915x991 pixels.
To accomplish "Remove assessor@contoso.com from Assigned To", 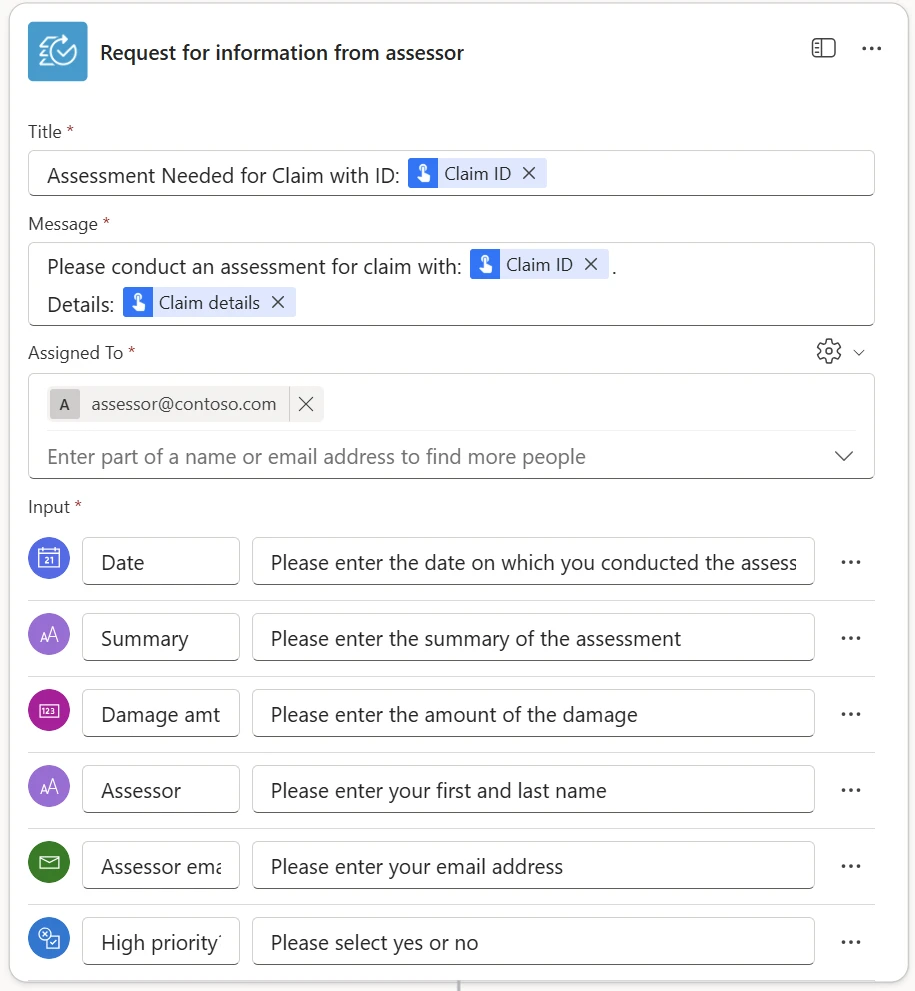I will coord(306,404).
